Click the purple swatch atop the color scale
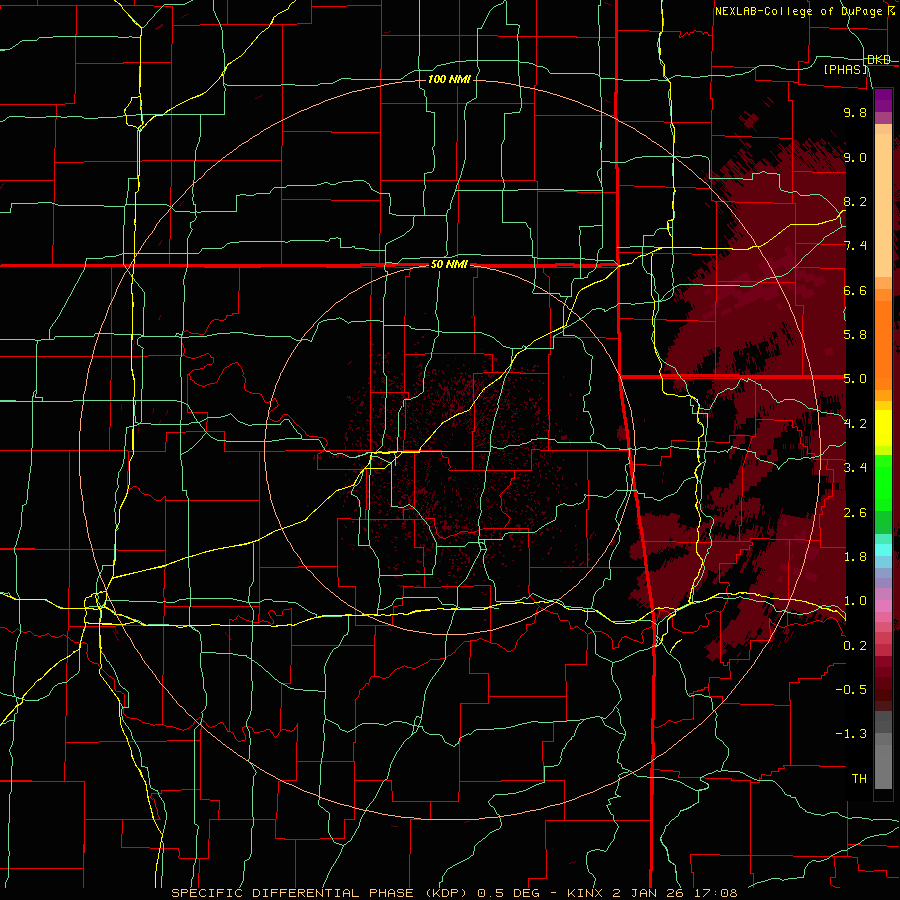Viewport: 900px width, 900px height. (883, 100)
